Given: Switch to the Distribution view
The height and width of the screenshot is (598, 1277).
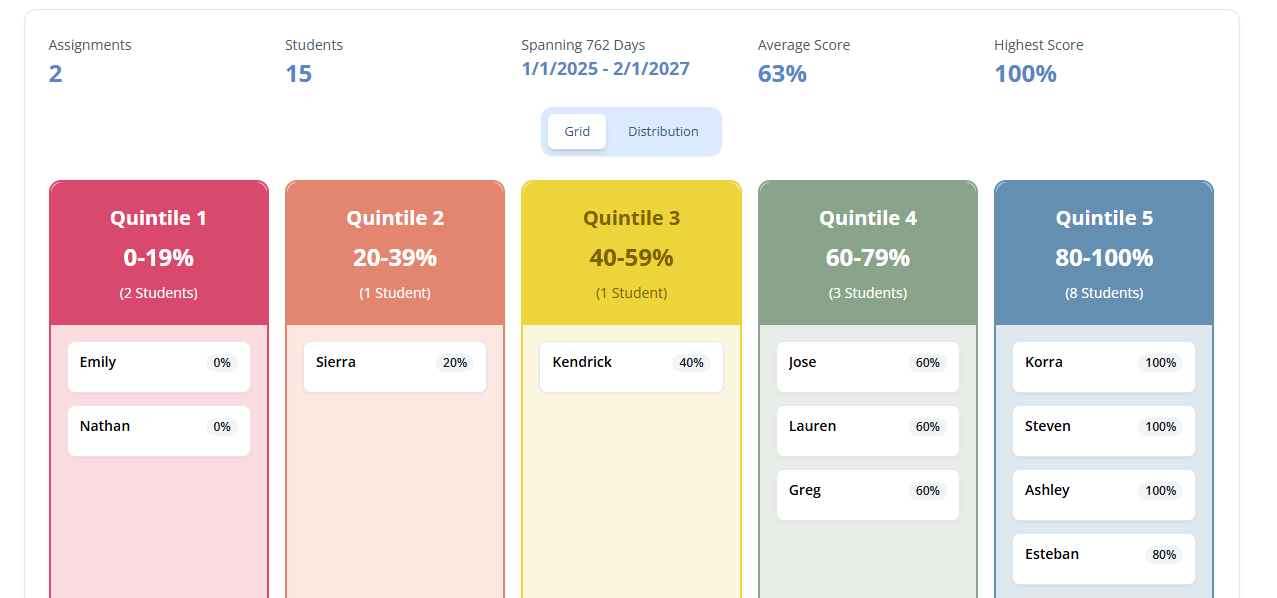Looking at the screenshot, I should 663,131.
